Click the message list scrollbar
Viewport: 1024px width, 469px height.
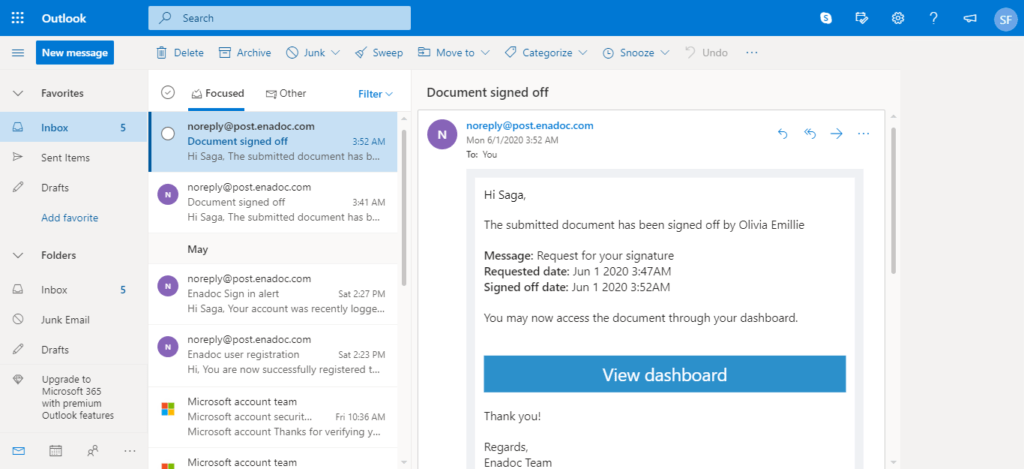[x=404, y=208]
